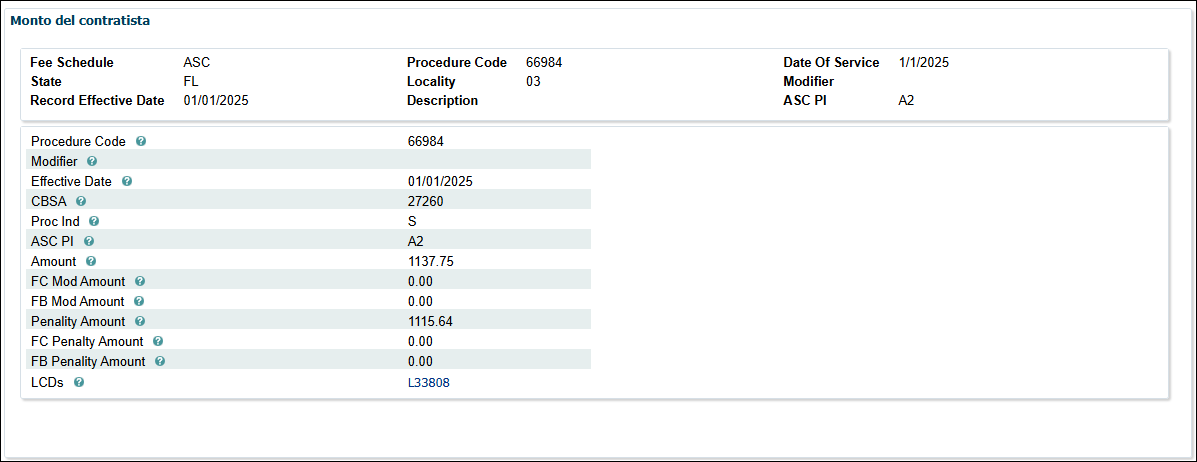Click the Amount value 1137.75
Screen dimensions: 1197x462
430,262
